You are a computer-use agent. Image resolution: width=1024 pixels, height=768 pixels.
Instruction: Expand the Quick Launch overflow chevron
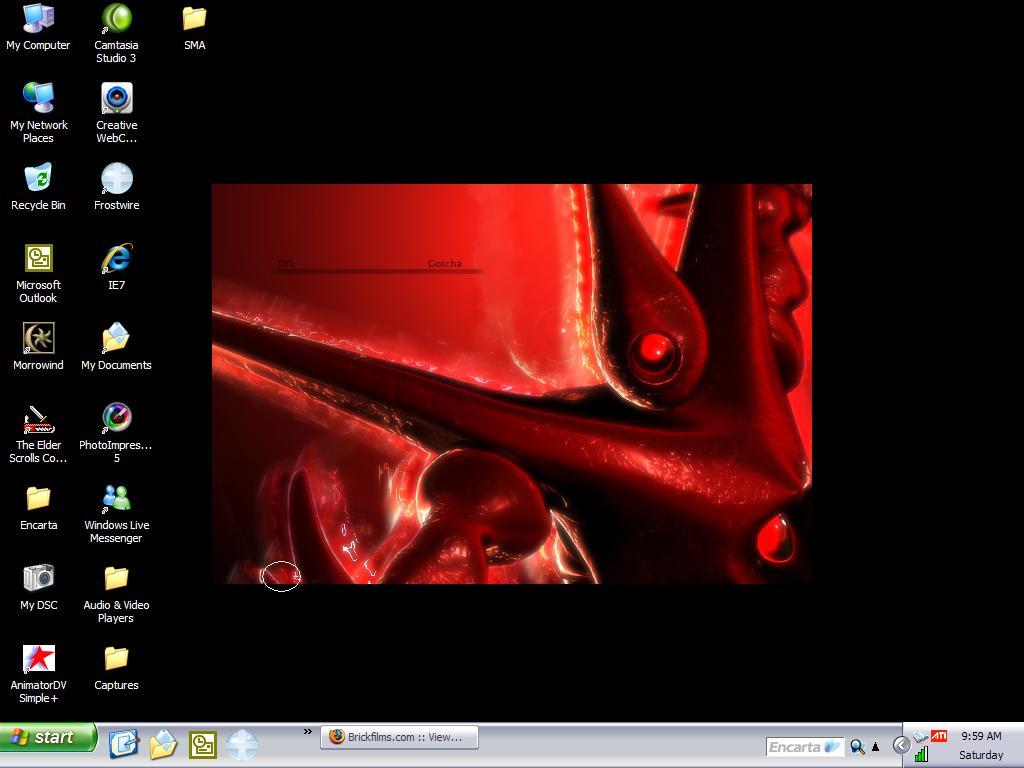pos(307,732)
